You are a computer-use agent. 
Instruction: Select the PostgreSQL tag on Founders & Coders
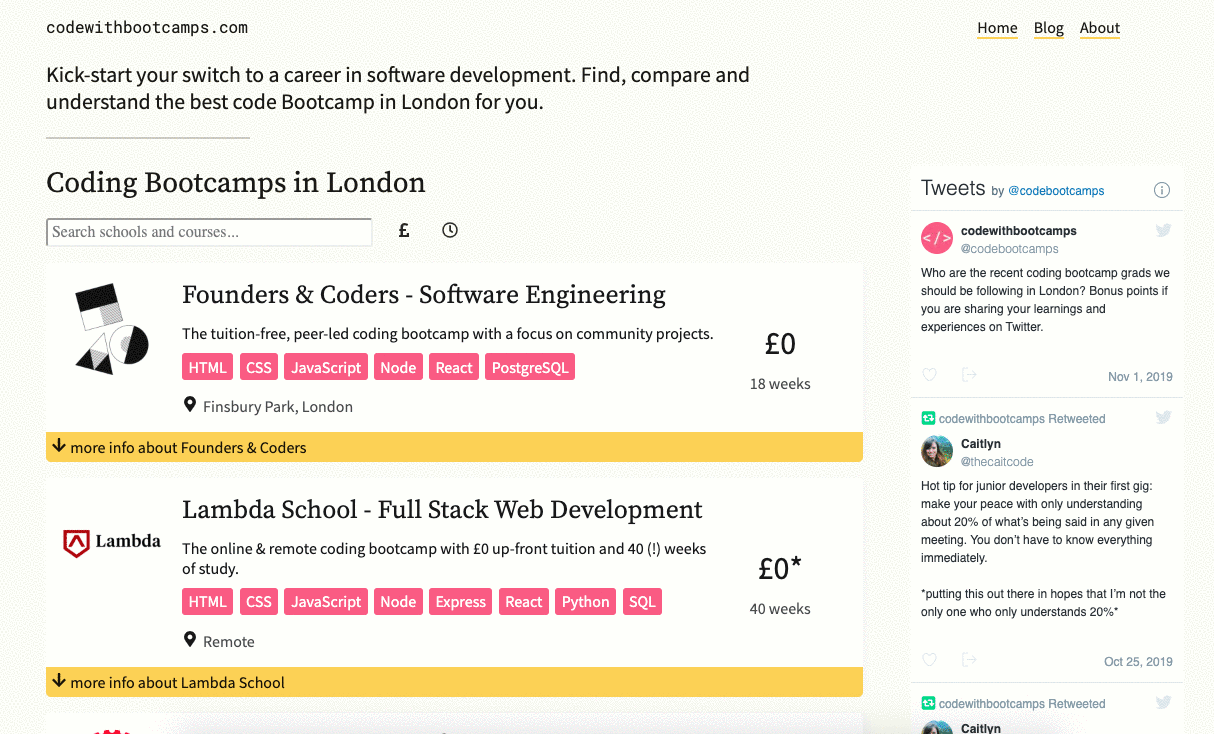pyautogui.click(x=530, y=367)
